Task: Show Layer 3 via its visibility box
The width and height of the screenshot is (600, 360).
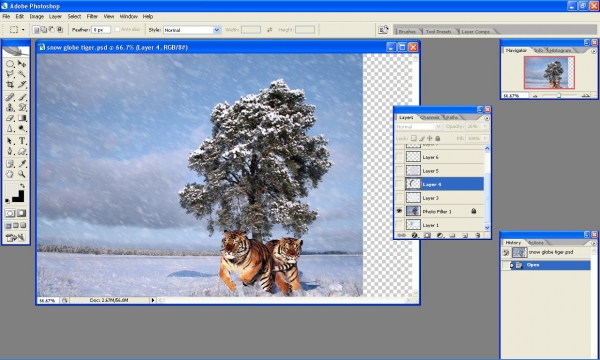Action: click(x=399, y=198)
